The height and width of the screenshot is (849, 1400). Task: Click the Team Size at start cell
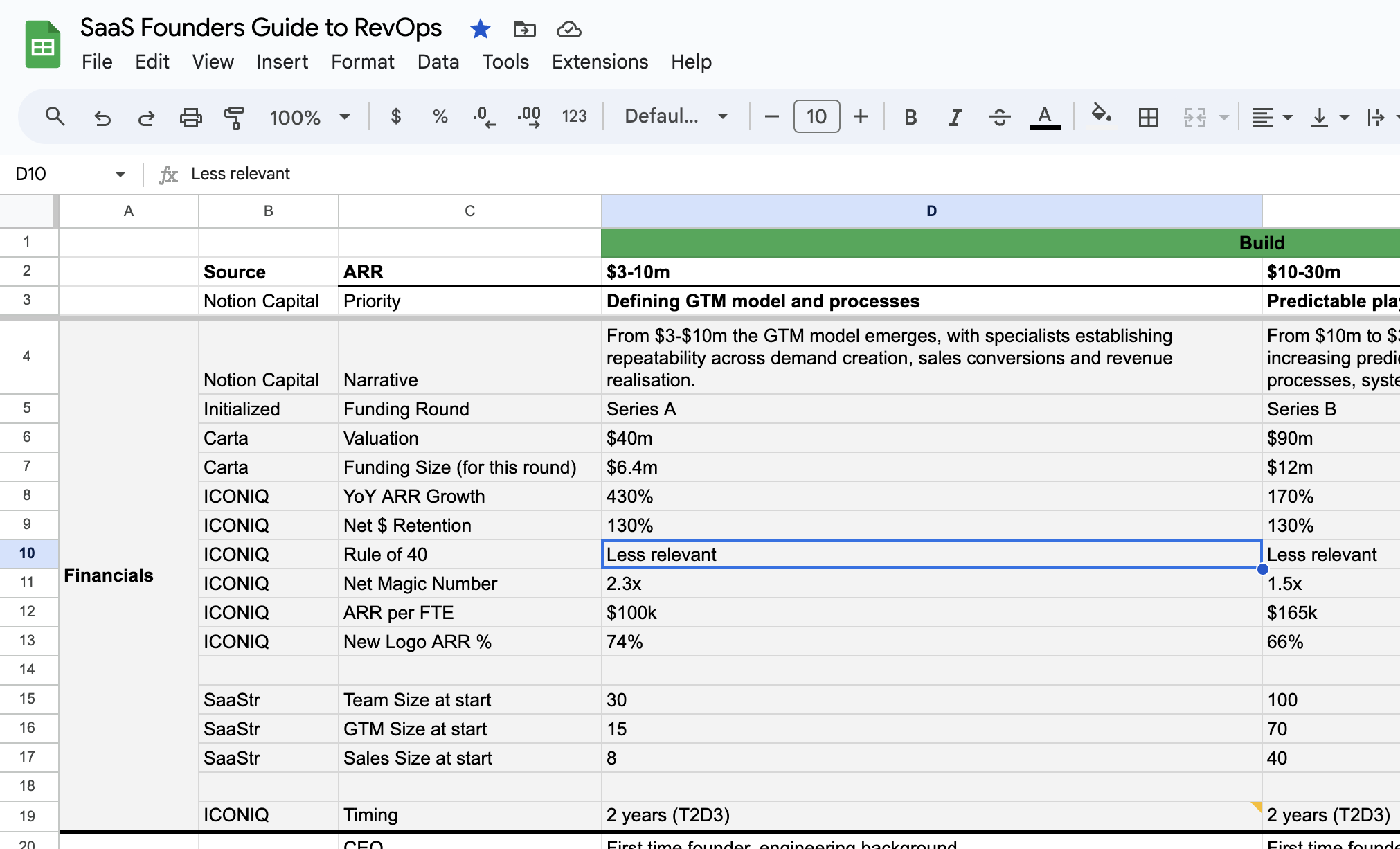click(470, 700)
